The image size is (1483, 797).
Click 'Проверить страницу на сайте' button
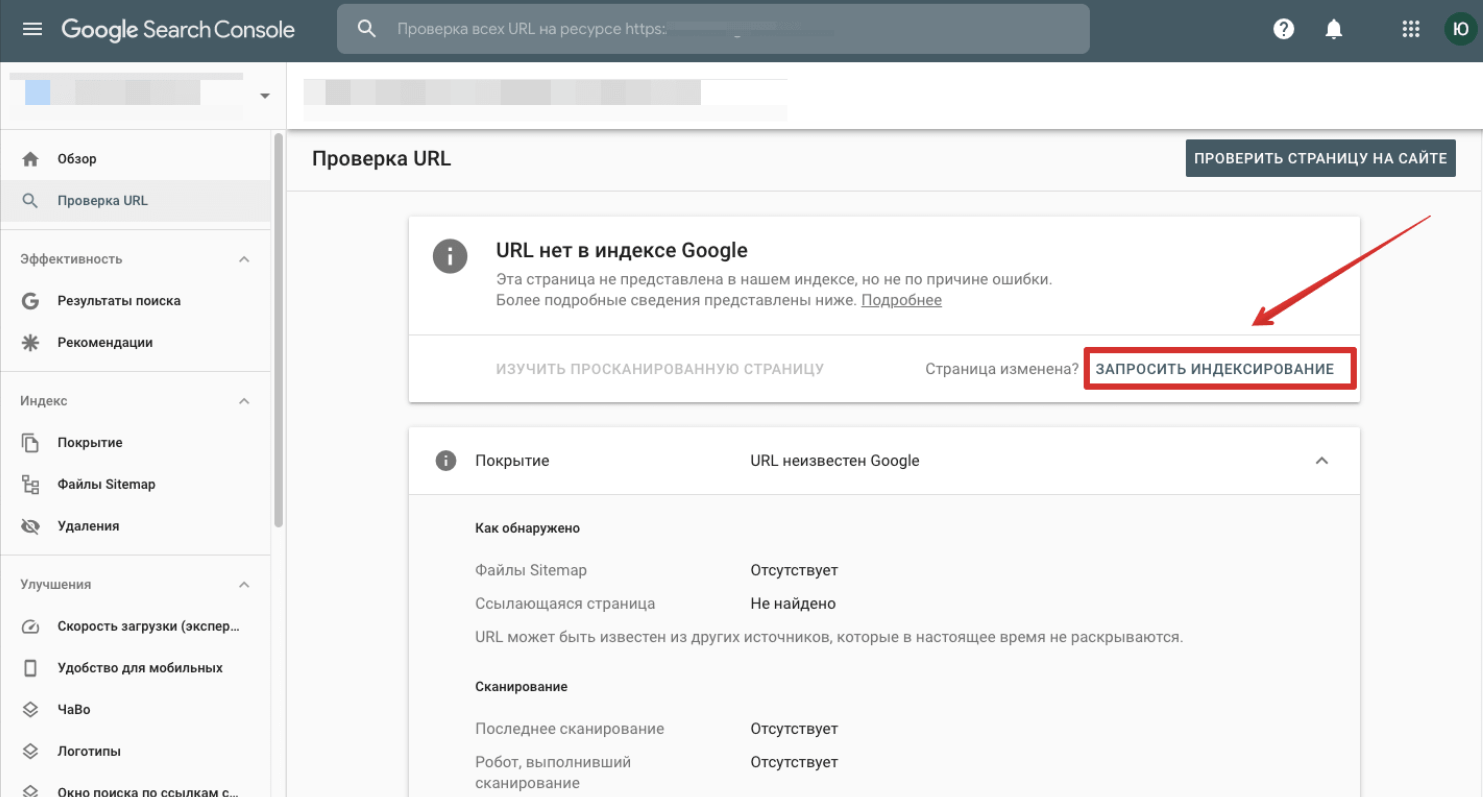pos(1320,159)
